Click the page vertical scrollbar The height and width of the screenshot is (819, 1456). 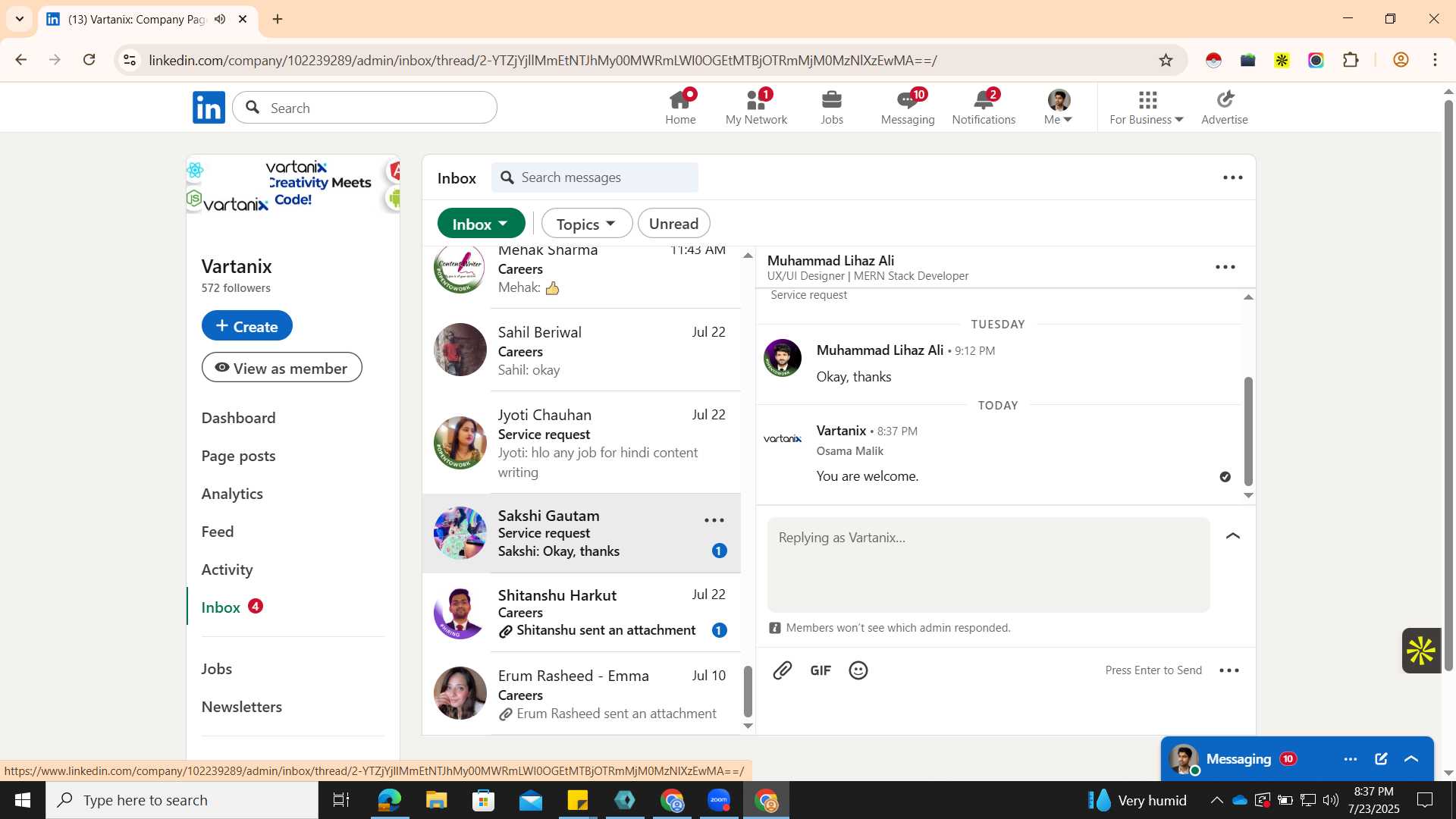1448,387
